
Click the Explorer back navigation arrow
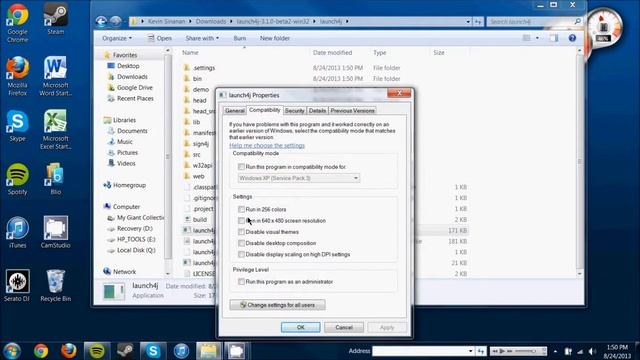pyautogui.click(x=101, y=21)
